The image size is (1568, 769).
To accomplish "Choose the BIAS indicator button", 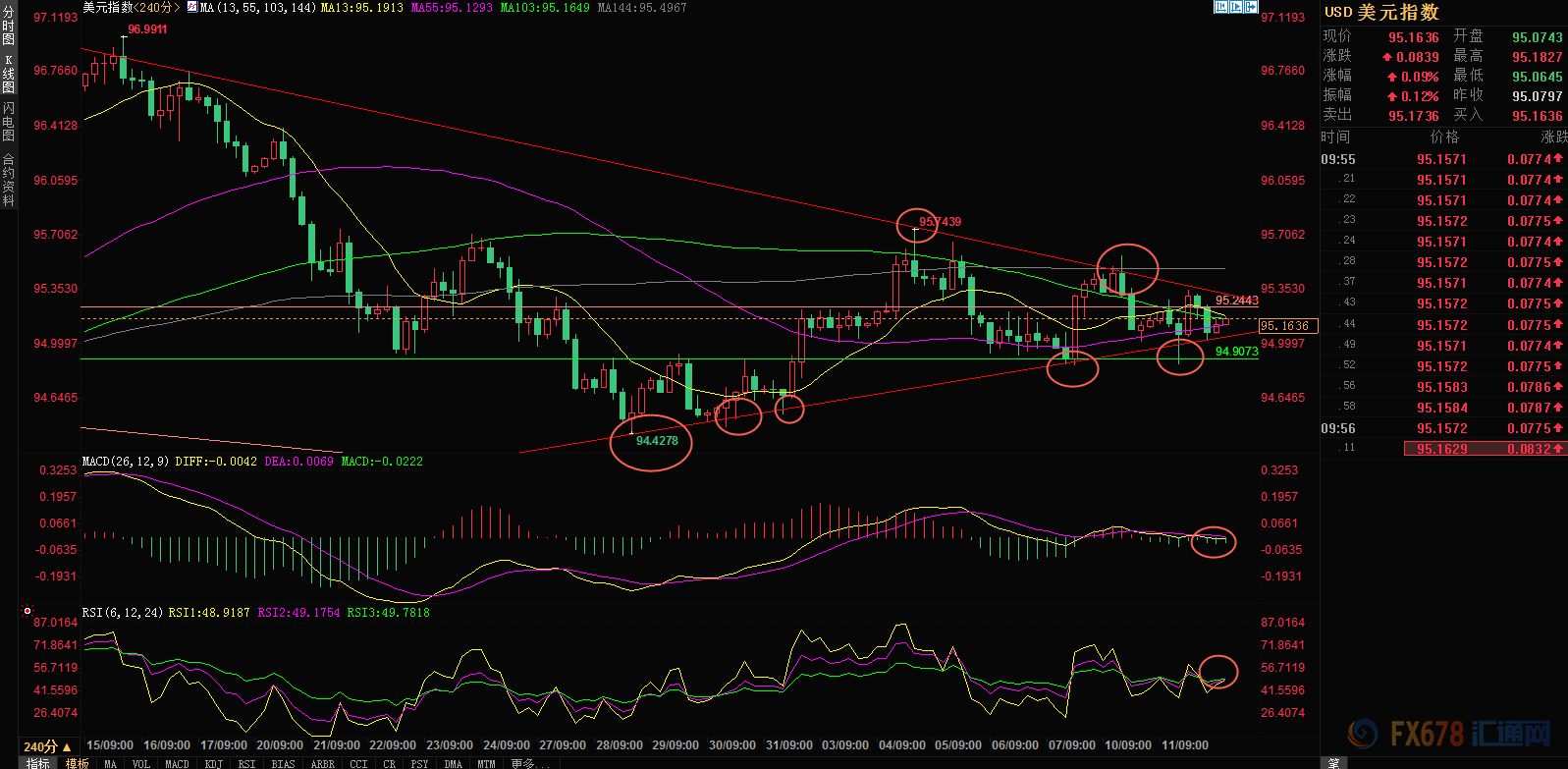I will click(x=283, y=763).
